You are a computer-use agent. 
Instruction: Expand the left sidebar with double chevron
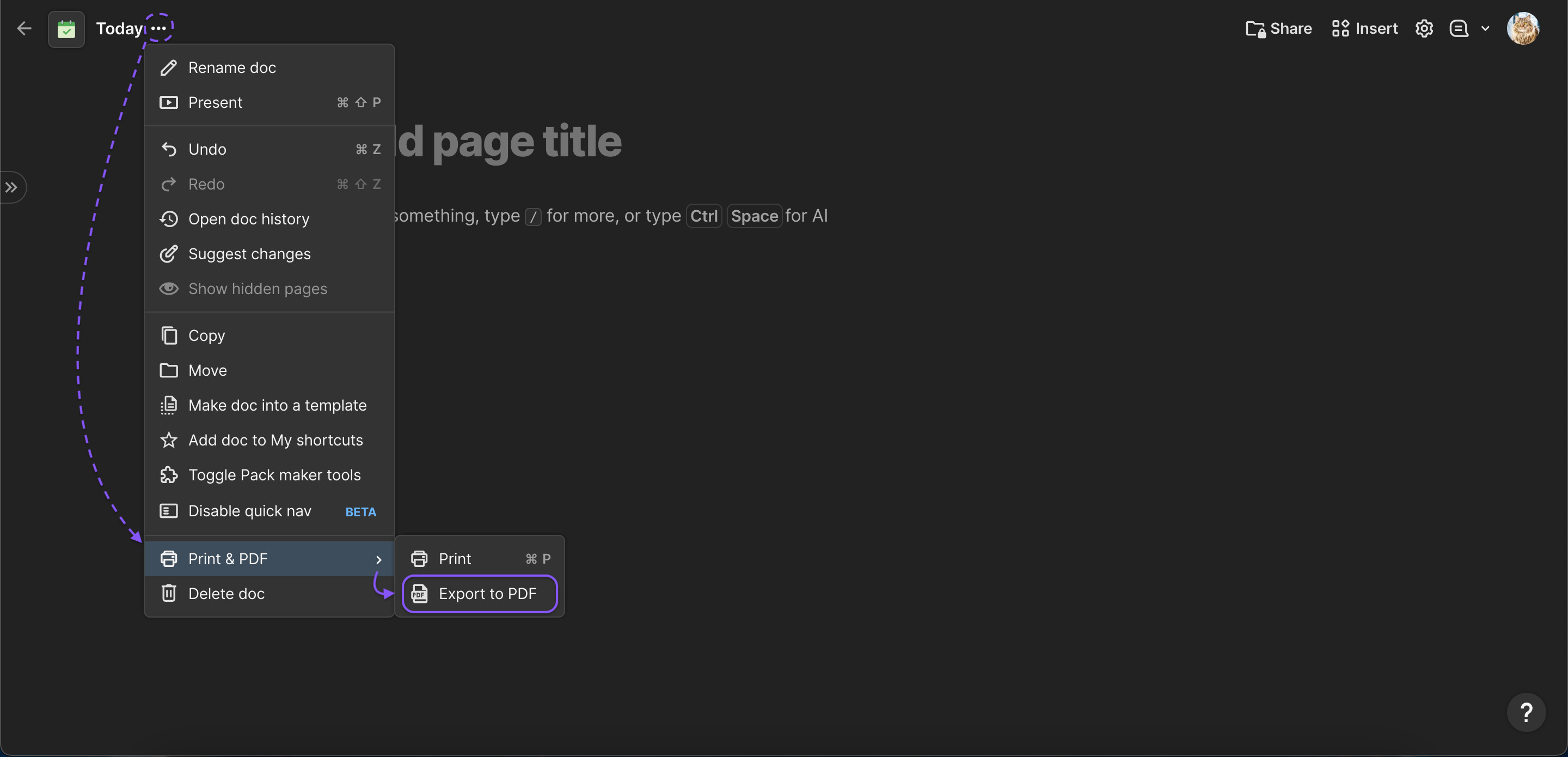click(x=11, y=187)
